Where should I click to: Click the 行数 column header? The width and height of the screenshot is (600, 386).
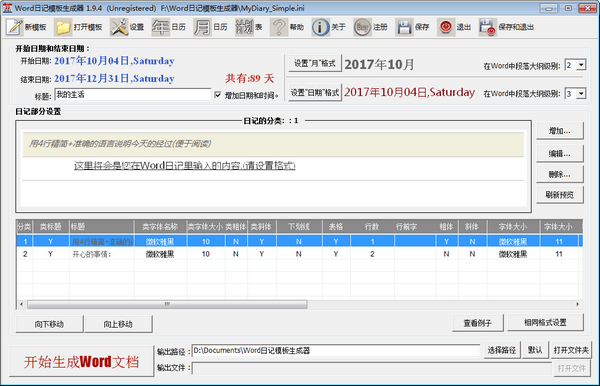pos(372,227)
